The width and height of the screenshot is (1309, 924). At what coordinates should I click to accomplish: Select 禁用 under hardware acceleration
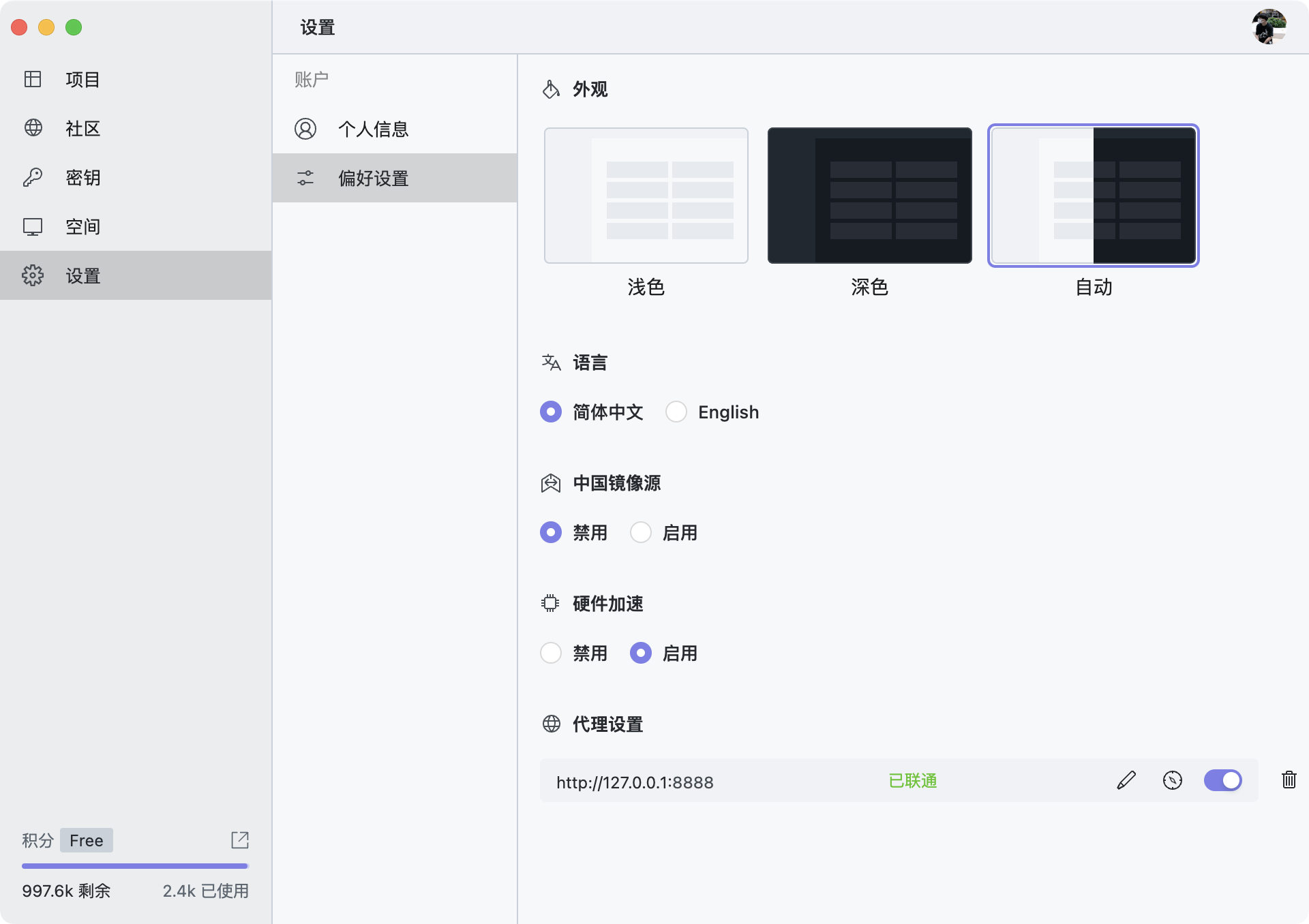[x=551, y=653]
